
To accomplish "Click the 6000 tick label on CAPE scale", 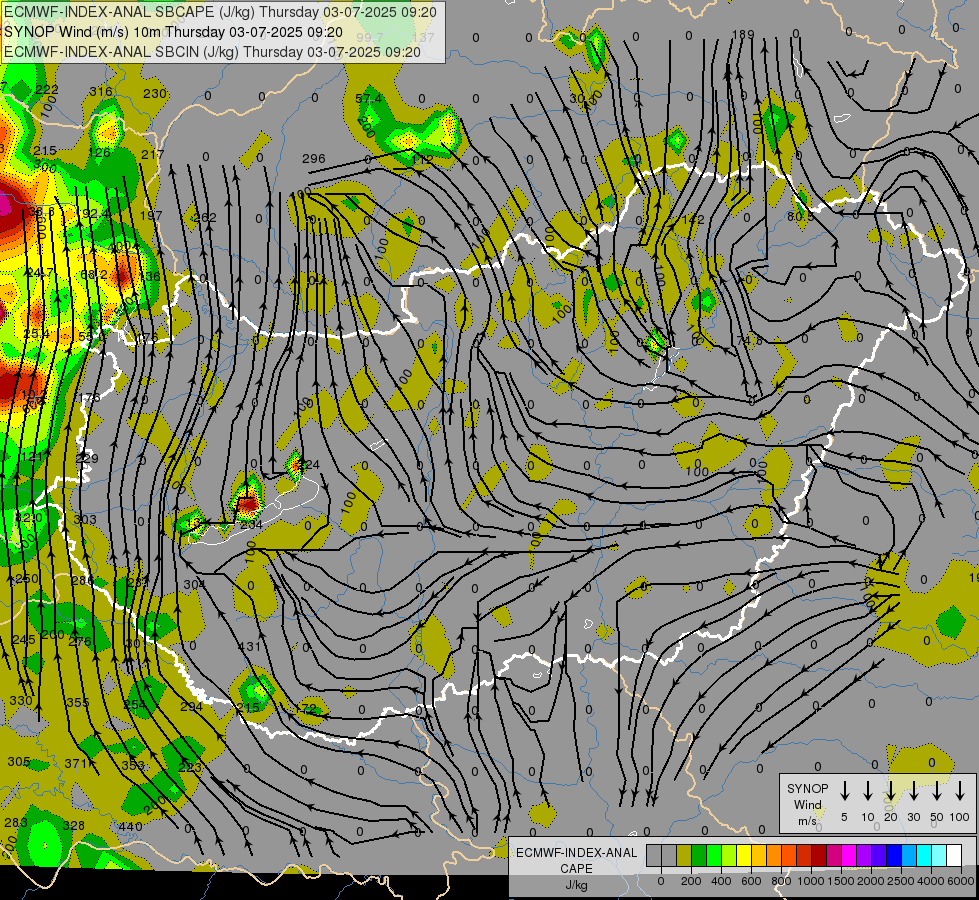I will point(961,881).
